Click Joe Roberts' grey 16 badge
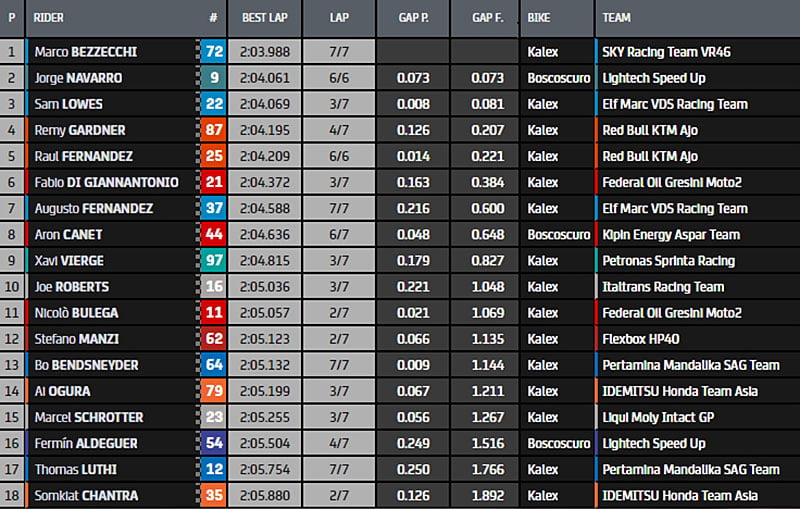The width and height of the screenshot is (800, 509). [213, 286]
